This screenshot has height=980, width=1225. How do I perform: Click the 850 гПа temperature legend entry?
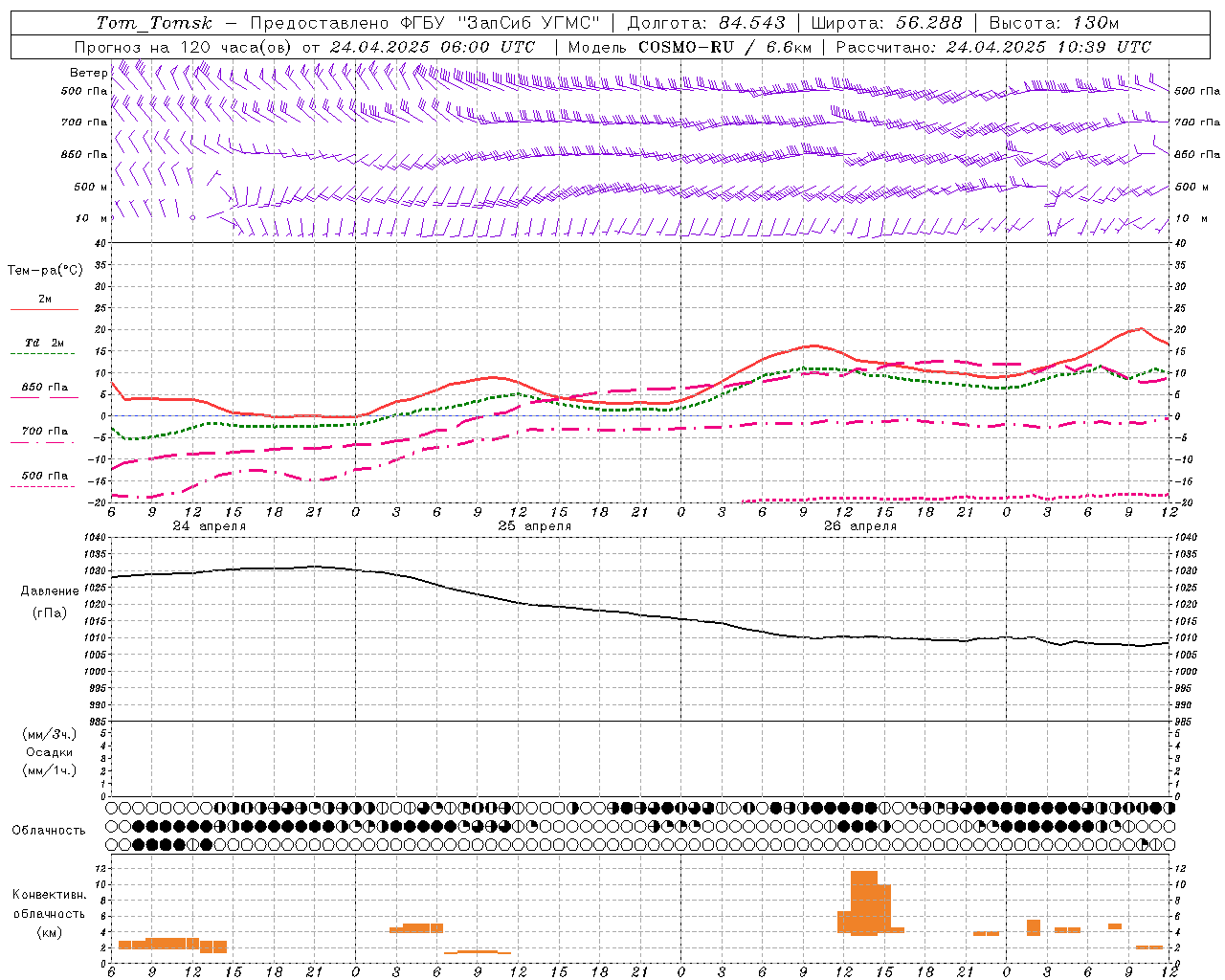(x=45, y=387)
